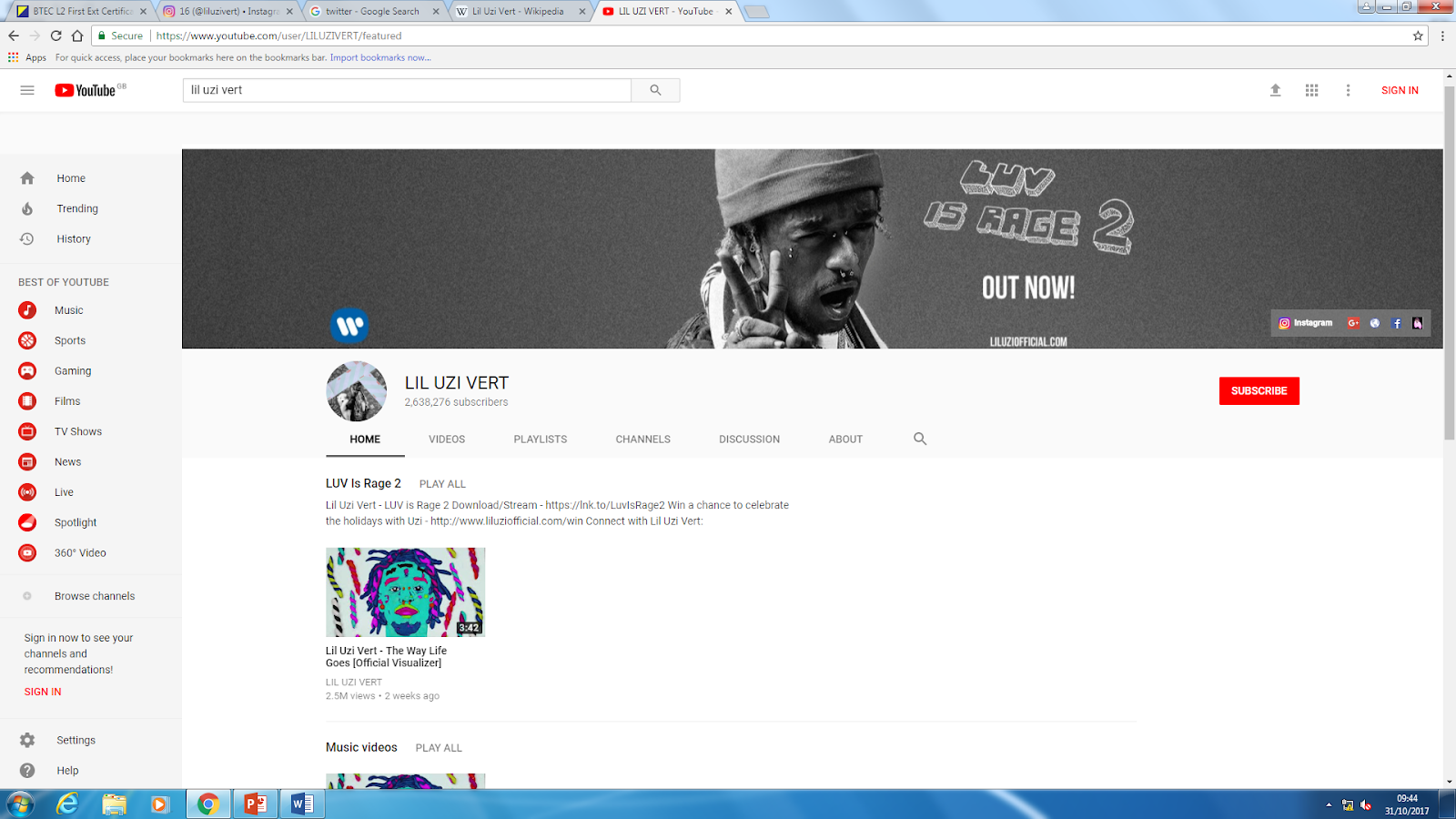The image size is (1456, 819).
Task: Open PowerPoint from the taskbar
Action: click(x=255, y=804)
